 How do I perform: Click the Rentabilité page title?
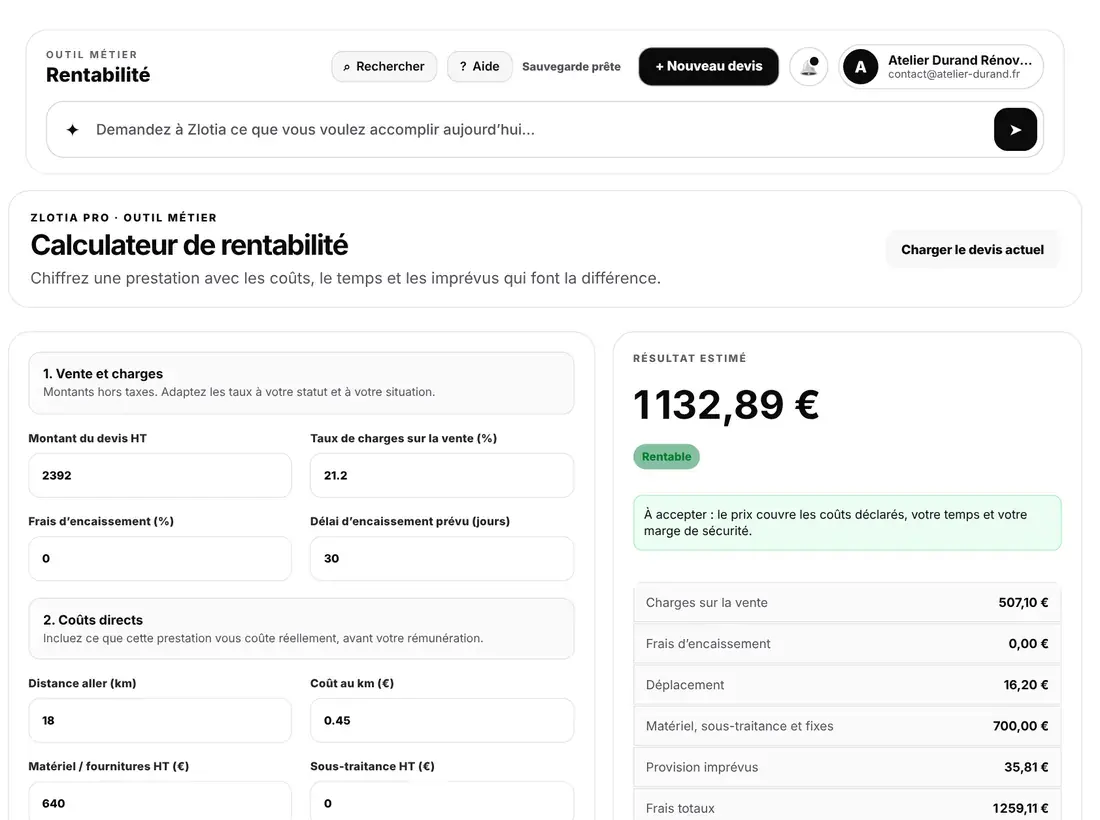pyautogui.click(x=98, y=75)
